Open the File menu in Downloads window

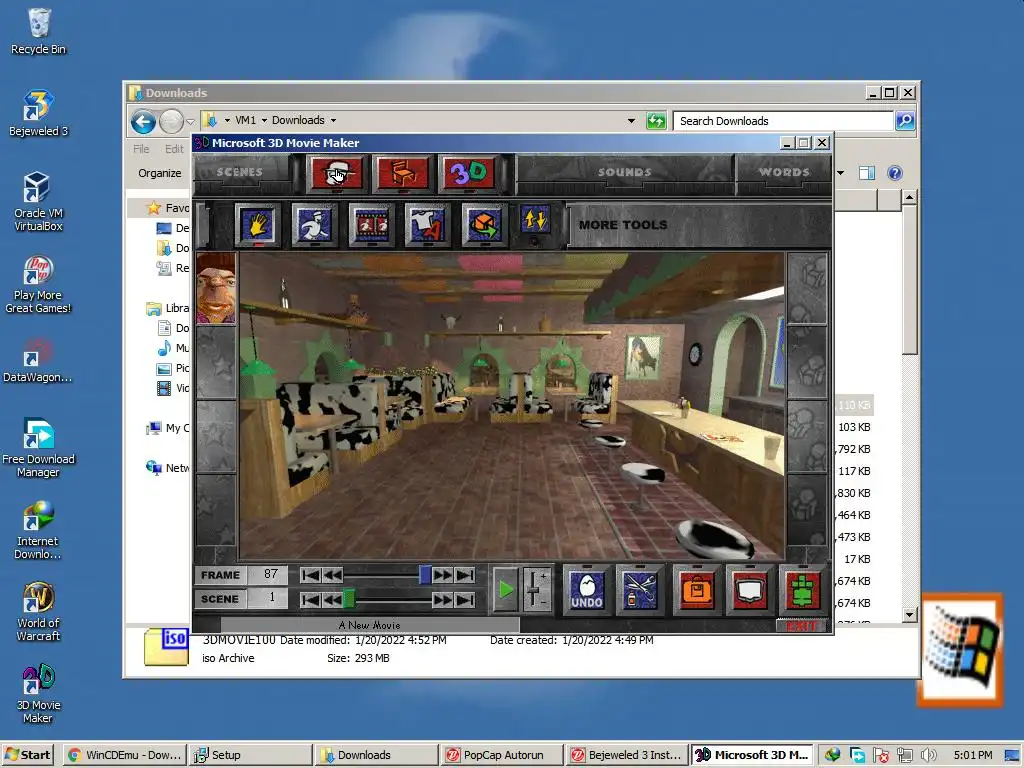click(x=141, y=149)
